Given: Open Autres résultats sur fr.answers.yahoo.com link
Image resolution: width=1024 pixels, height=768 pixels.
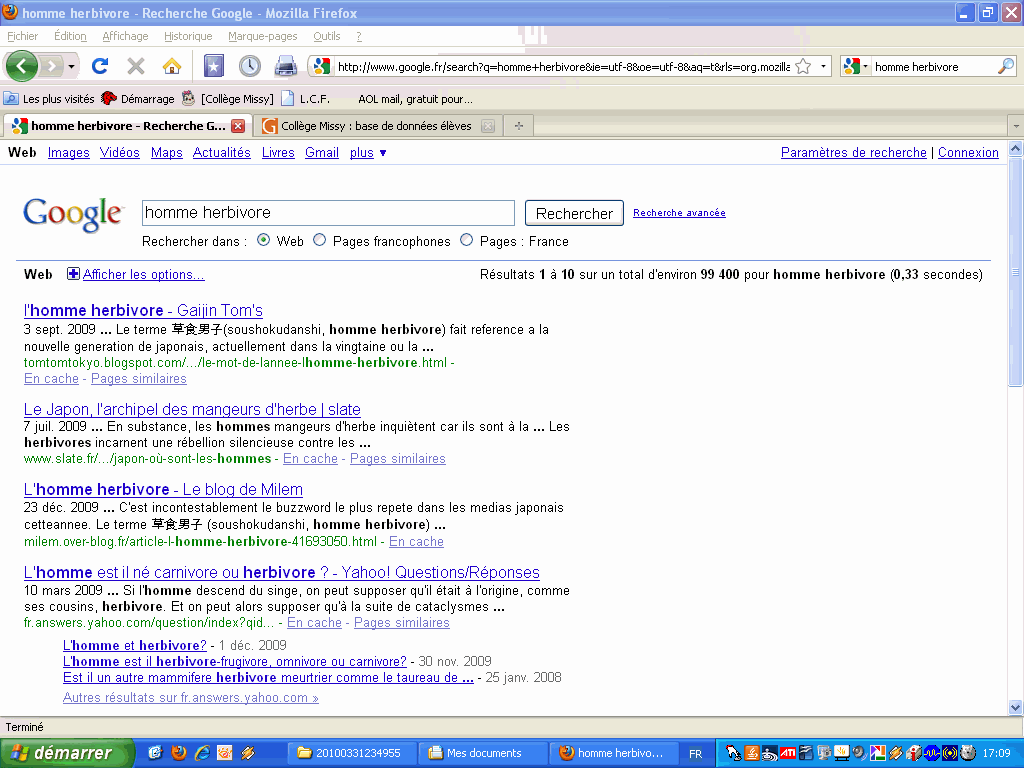Looking at the screenshot, I should (191, 697).
